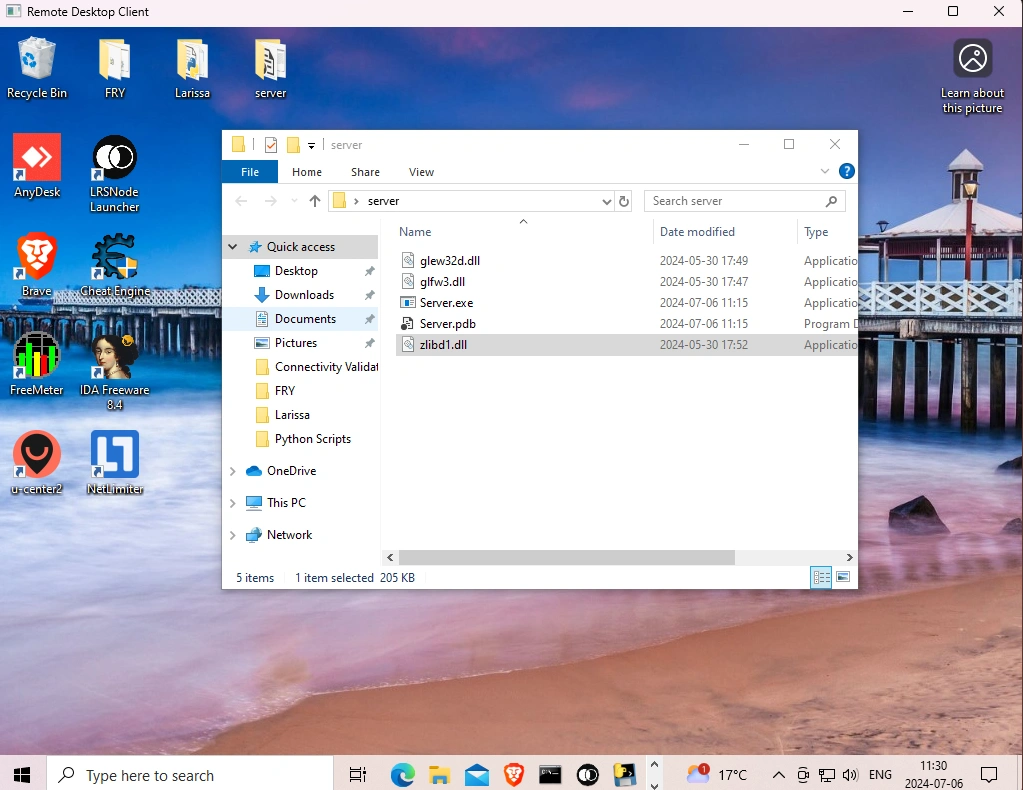Click the Search server input field

pos(744,201)
